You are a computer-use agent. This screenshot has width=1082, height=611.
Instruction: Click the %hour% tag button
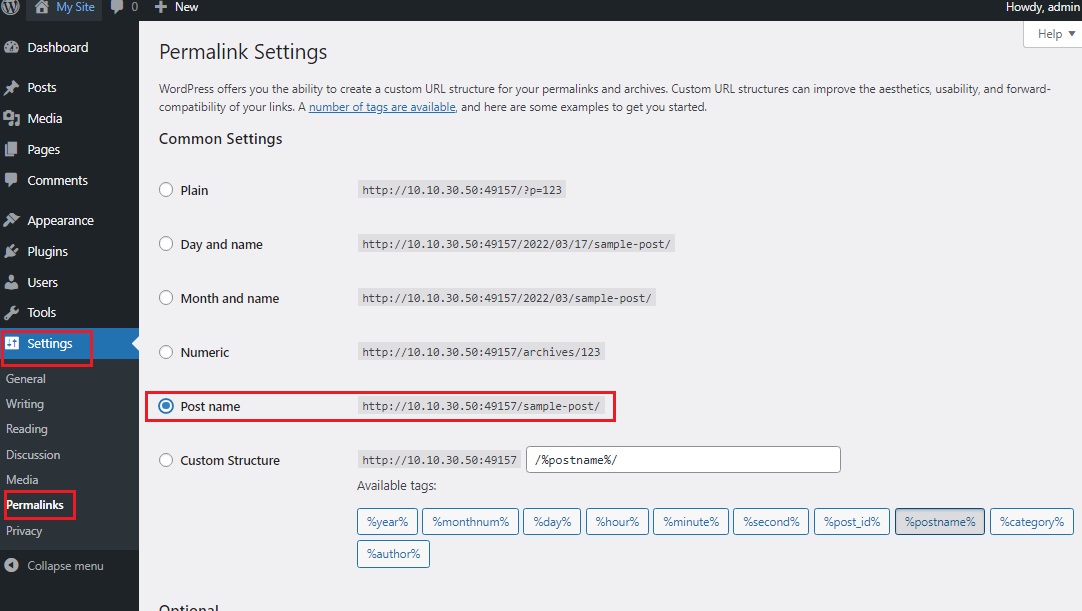[x=617, y=522]
